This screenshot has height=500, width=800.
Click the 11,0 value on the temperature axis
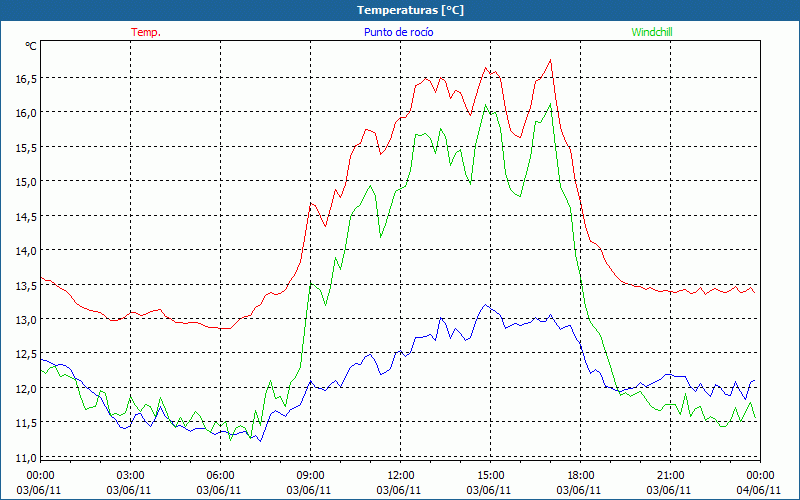coord(25,458)
